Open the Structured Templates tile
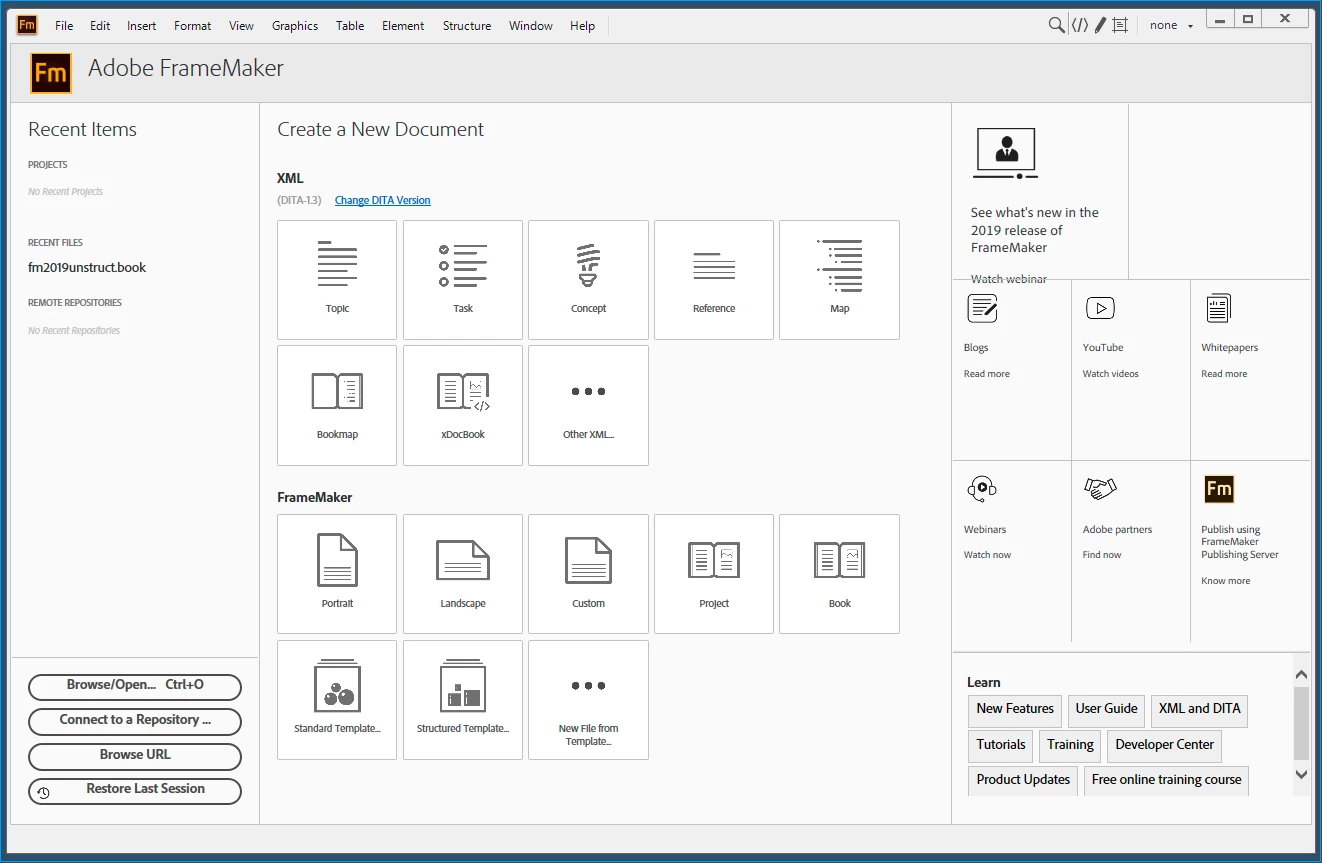1322x863 pixels. (463, 700)
